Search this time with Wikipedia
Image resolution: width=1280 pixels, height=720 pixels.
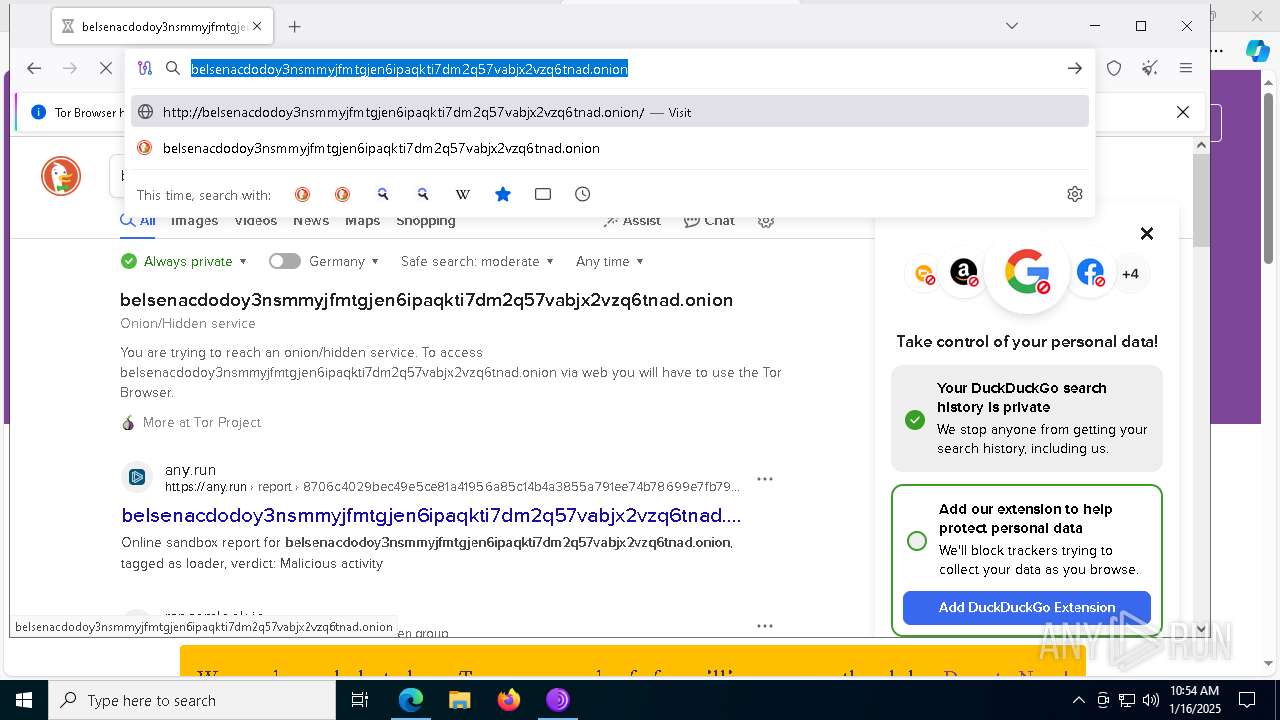(x=462, y=194)
